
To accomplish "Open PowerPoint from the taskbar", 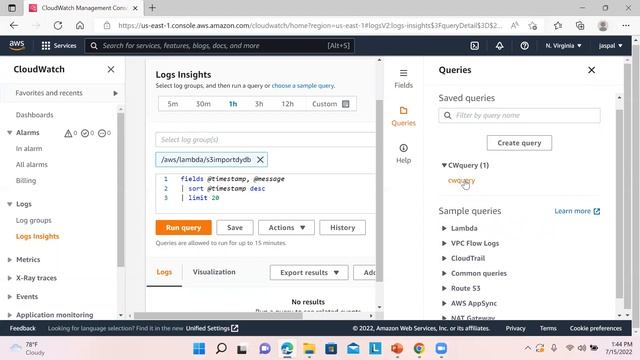I will (397, 349).
